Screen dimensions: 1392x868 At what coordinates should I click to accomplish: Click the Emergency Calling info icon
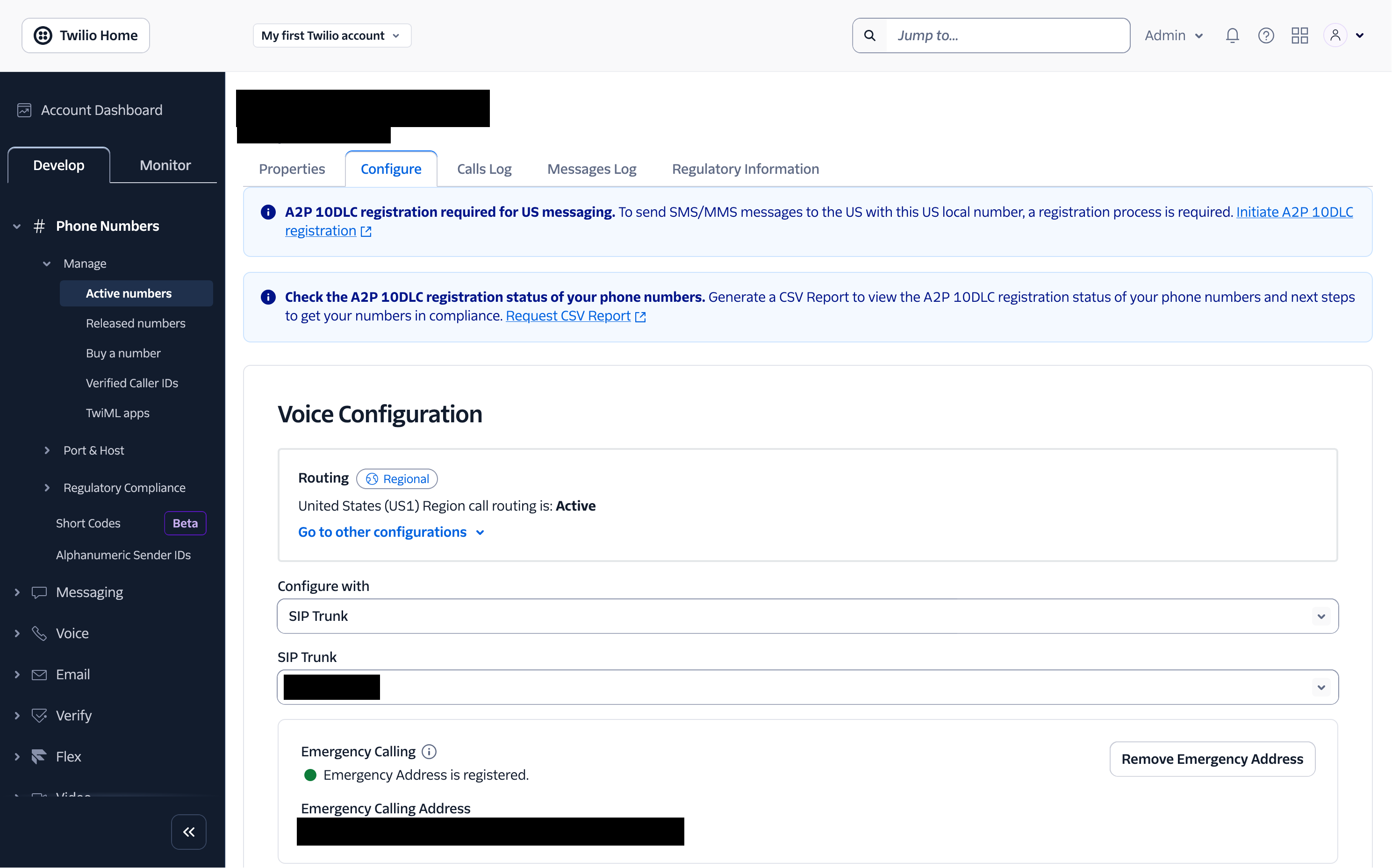[429, 752]
